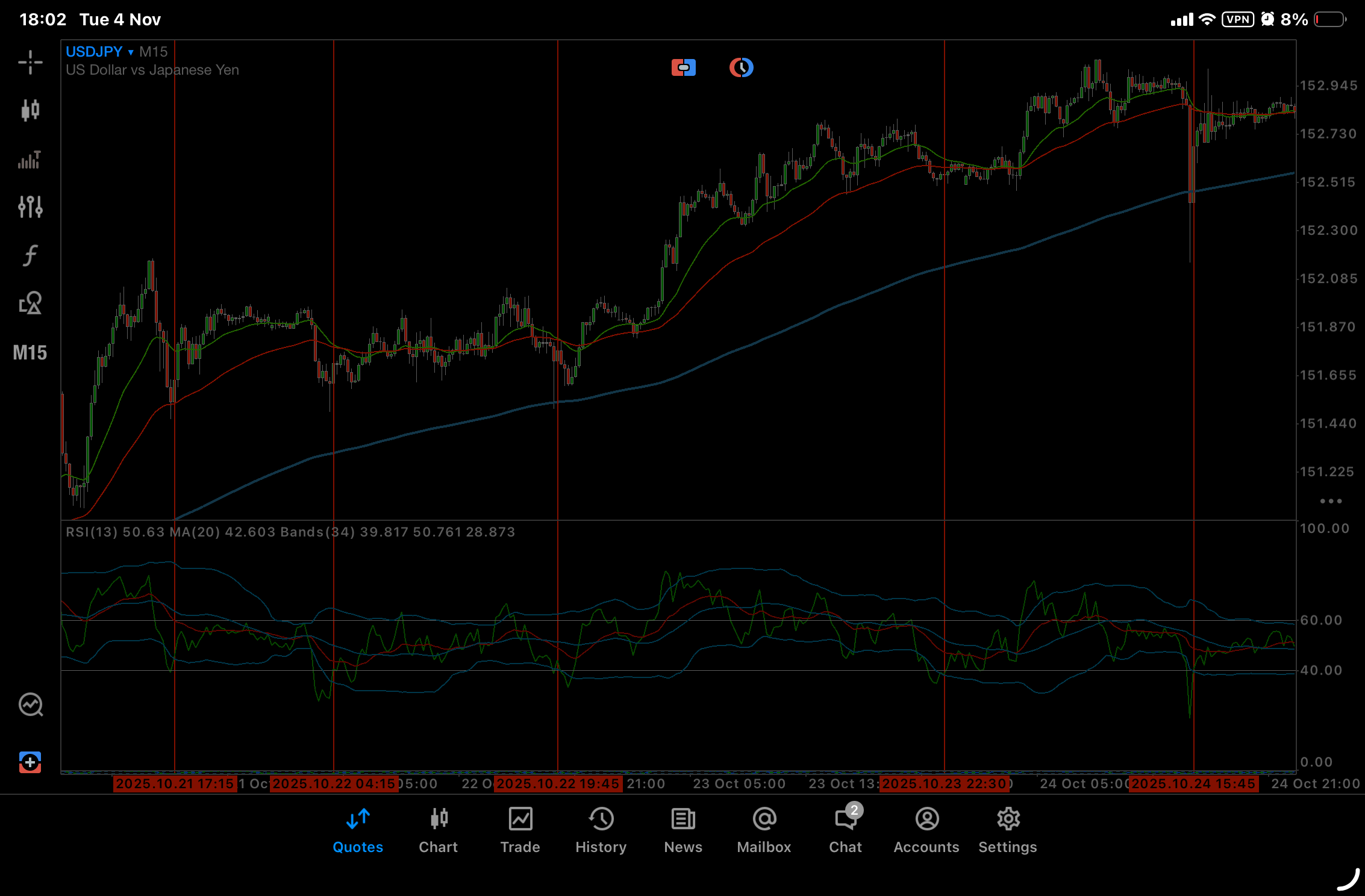Viewport: 1365px width, 896px height.
Task: Open Chat with two unread messages
Action: 845,831
